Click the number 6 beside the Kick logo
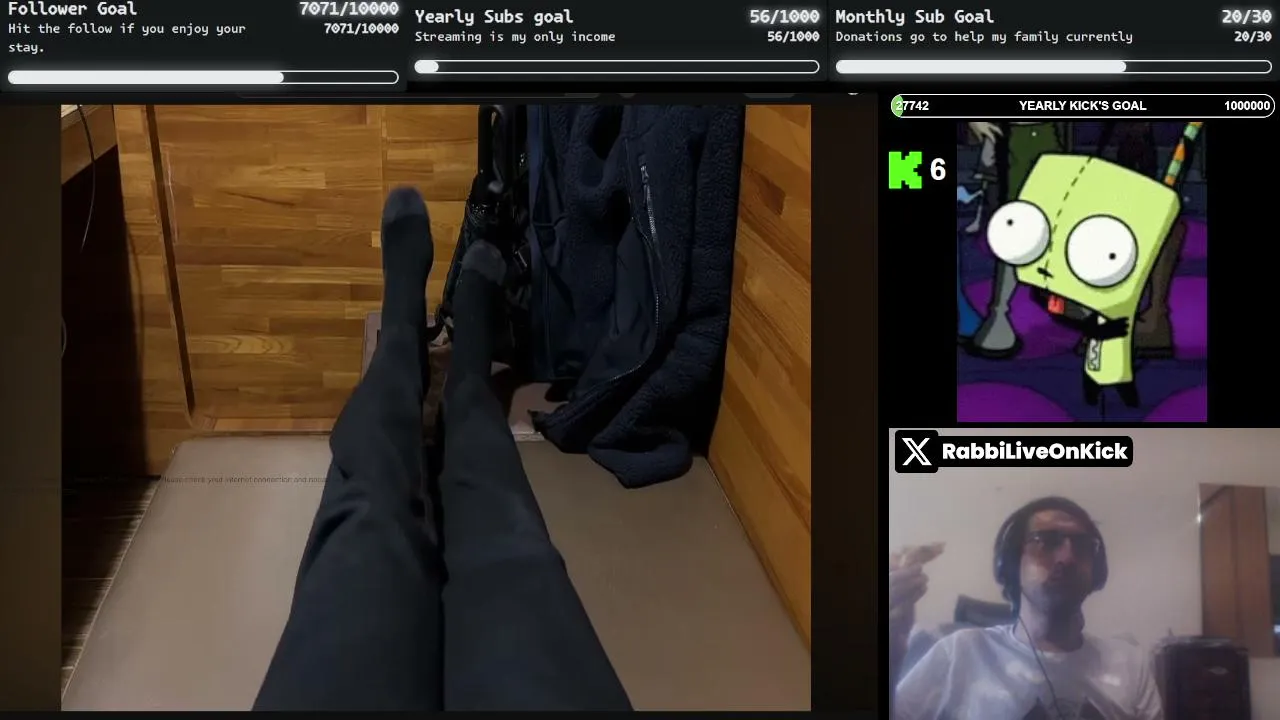The width and height of the screenshot is (1280, 720). (x=938, y=171)
